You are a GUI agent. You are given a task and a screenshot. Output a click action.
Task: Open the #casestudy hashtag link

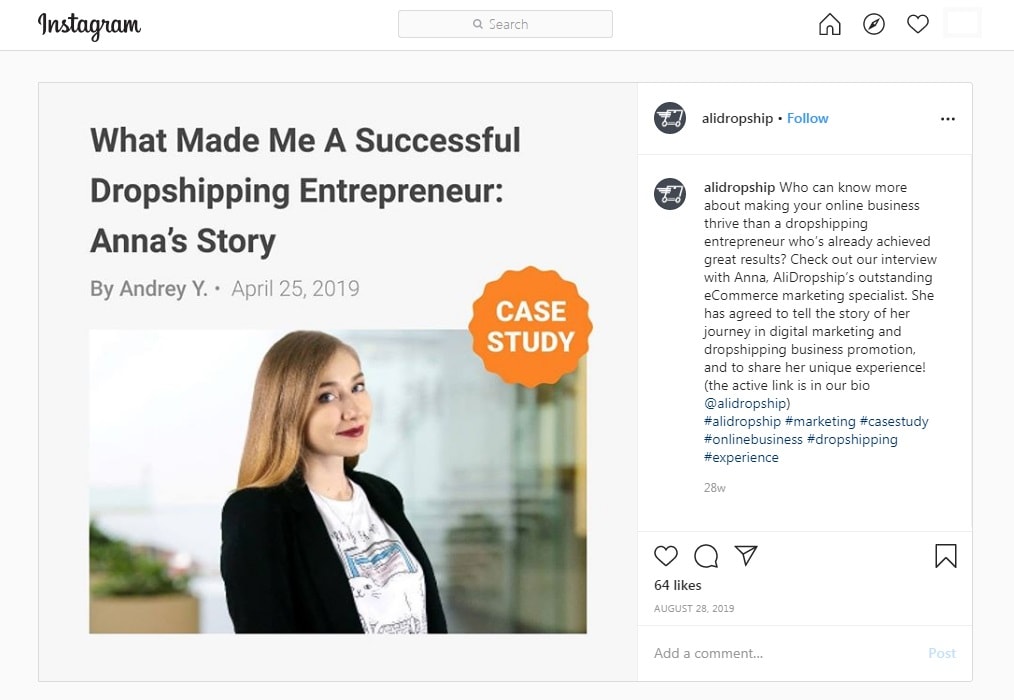(x=894, y=421)
